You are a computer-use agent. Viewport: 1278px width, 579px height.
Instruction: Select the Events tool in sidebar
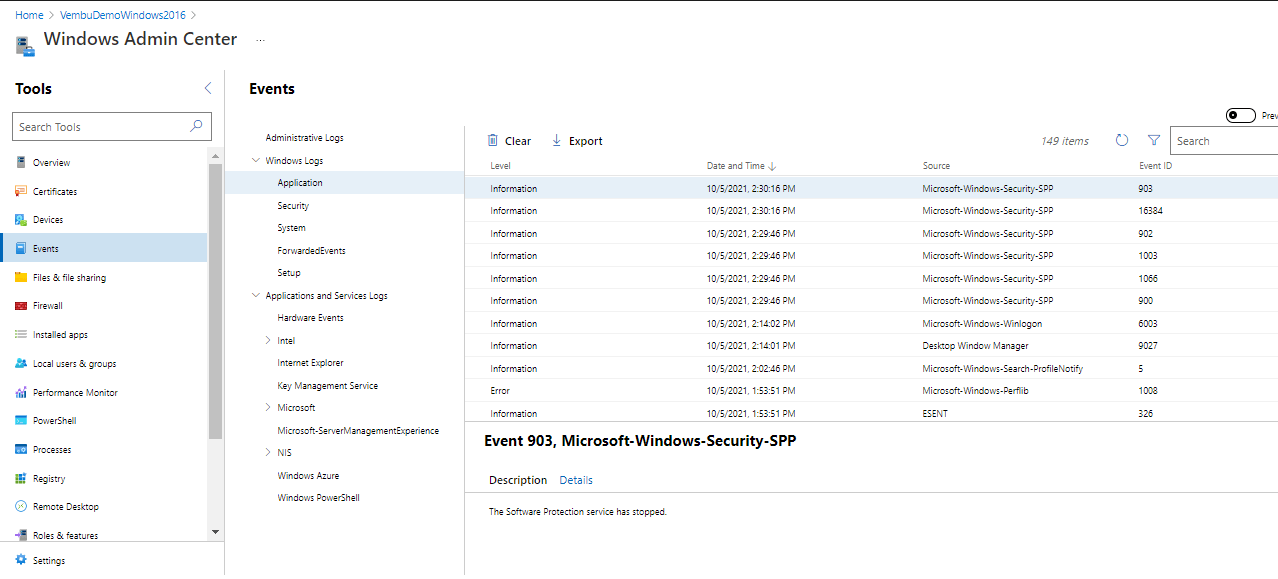[104, 248]
